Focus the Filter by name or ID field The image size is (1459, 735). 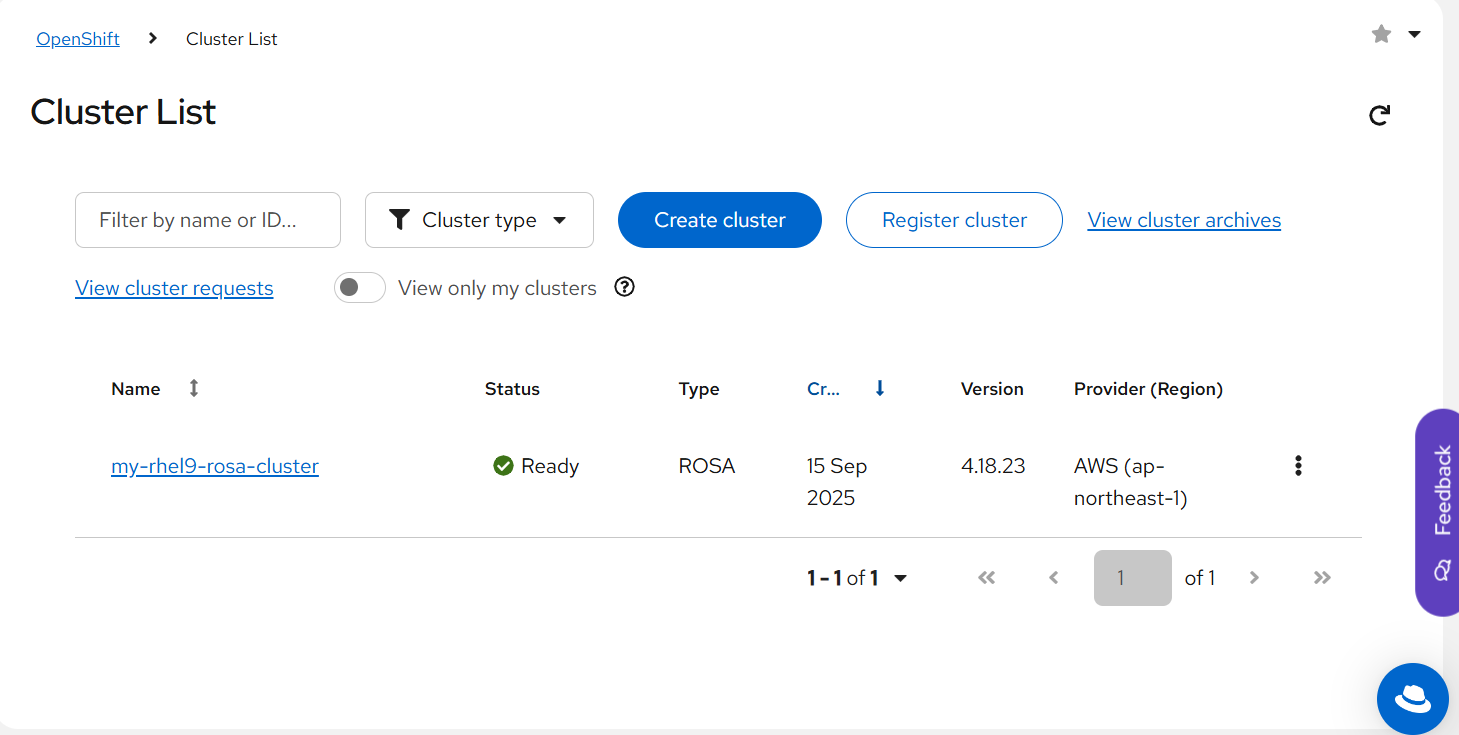tap(208, 220)
